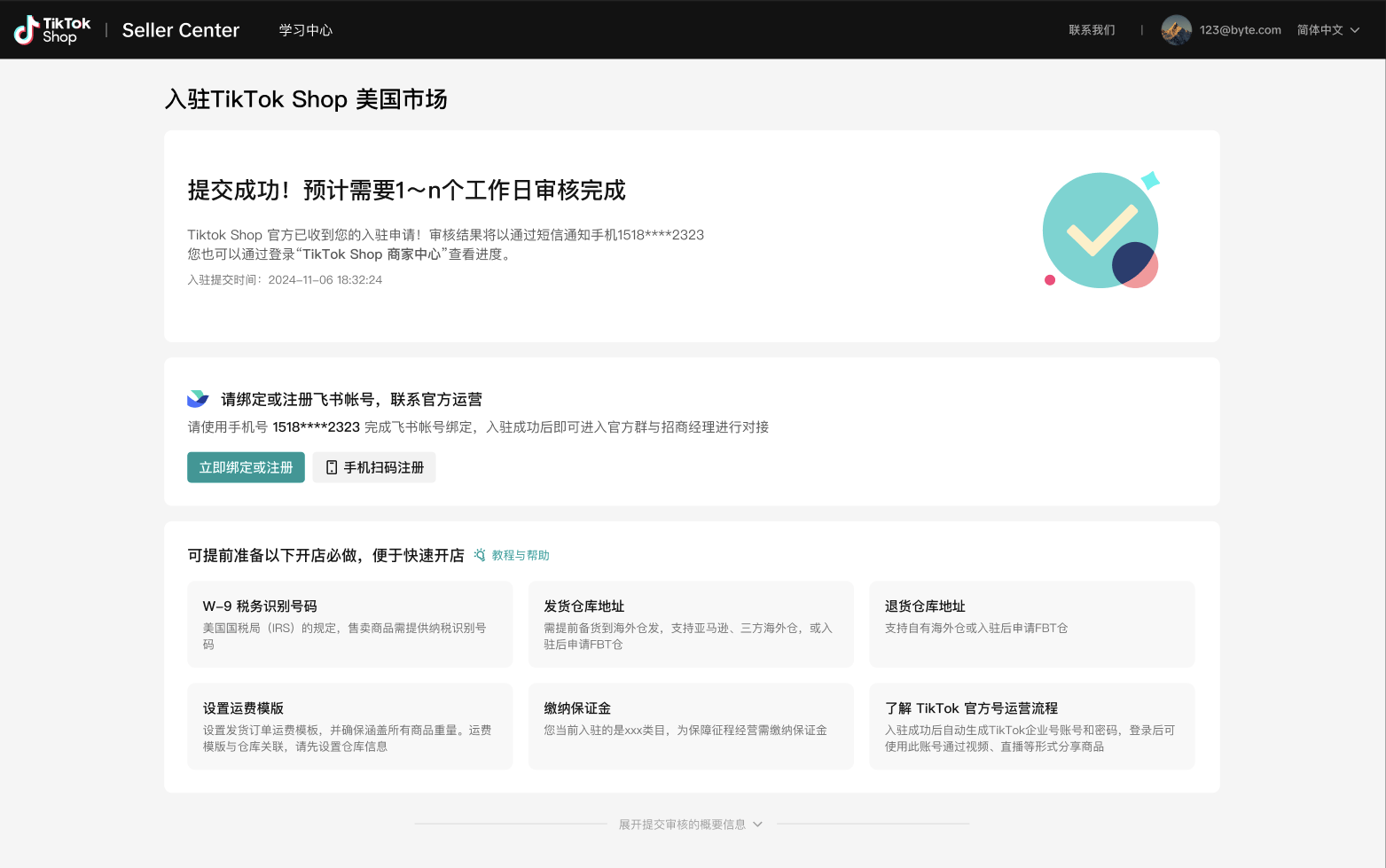Open the W-9 税务识别号码 card
The width and height of the screenshot is (1386, 868).
pyautogui.click(x=349, y=624)
